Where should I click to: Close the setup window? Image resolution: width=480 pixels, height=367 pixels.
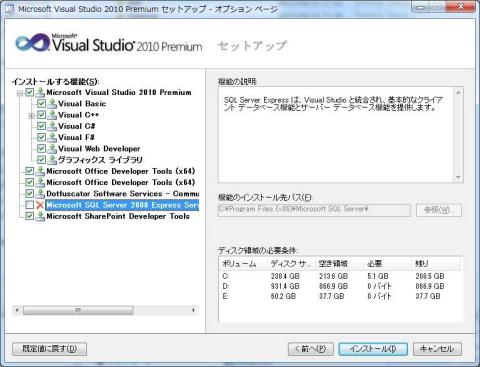click(x=461, y=7)
